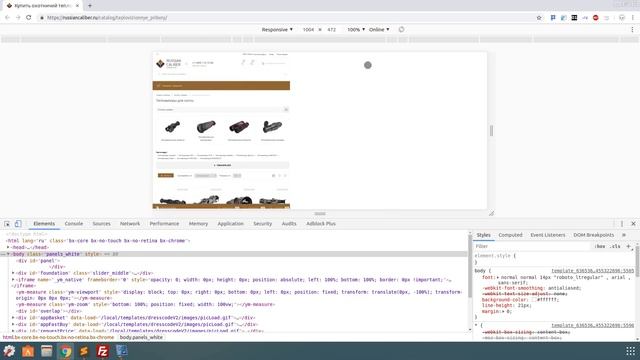640x360 pixels.
Task: Open Sublime Text from the taskbar
Action: [x=84, y=351]
